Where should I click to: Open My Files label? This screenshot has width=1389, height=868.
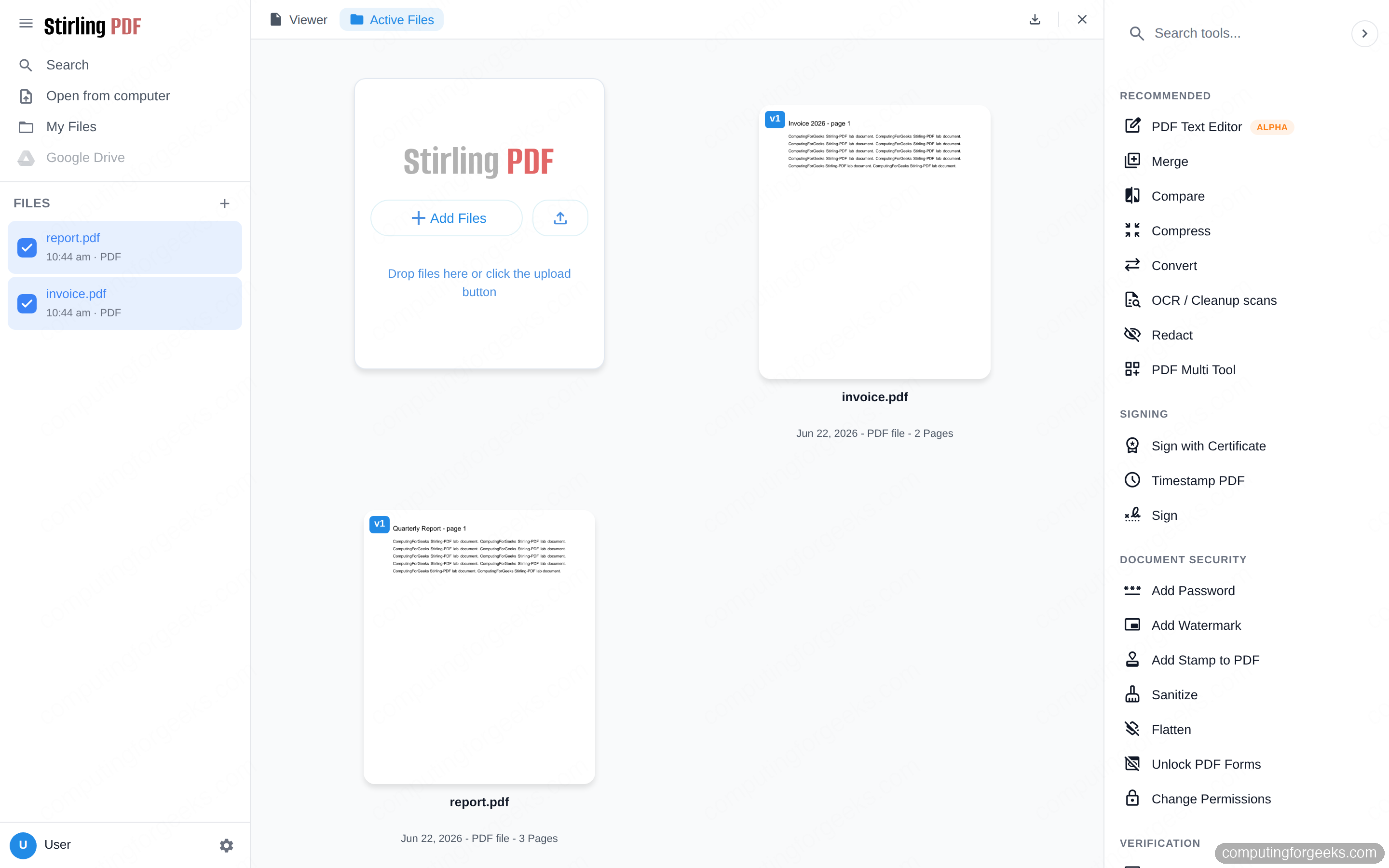tap(71, 127)
